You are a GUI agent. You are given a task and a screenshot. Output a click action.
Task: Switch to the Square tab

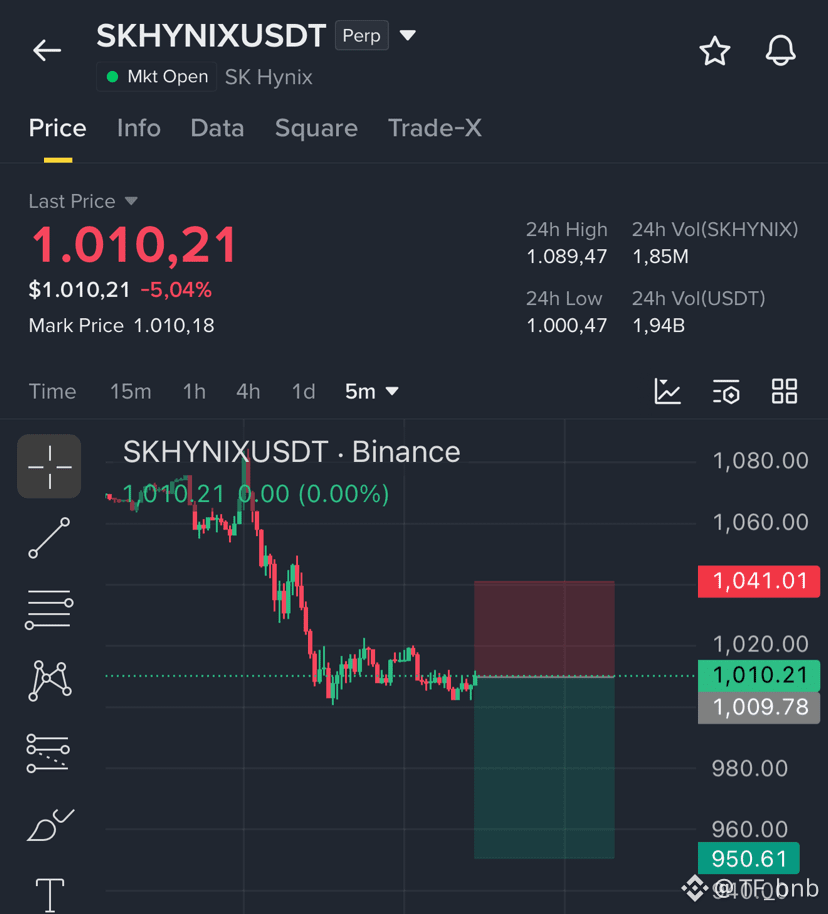pos(316,128)
